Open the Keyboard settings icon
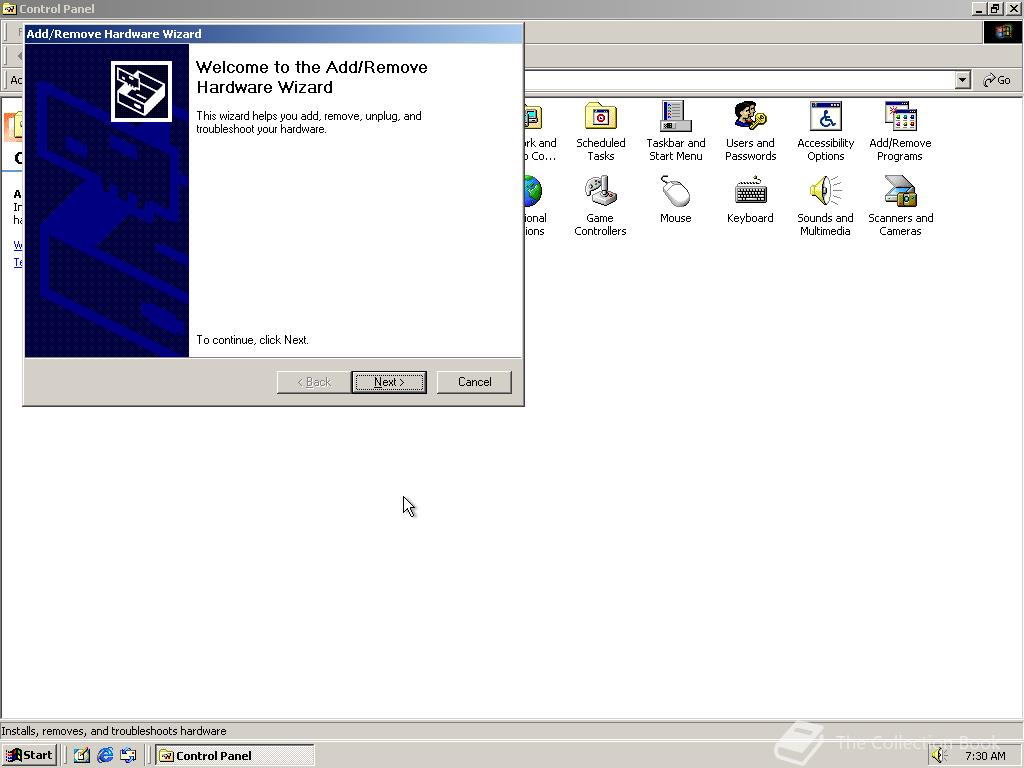 (750, 200)
